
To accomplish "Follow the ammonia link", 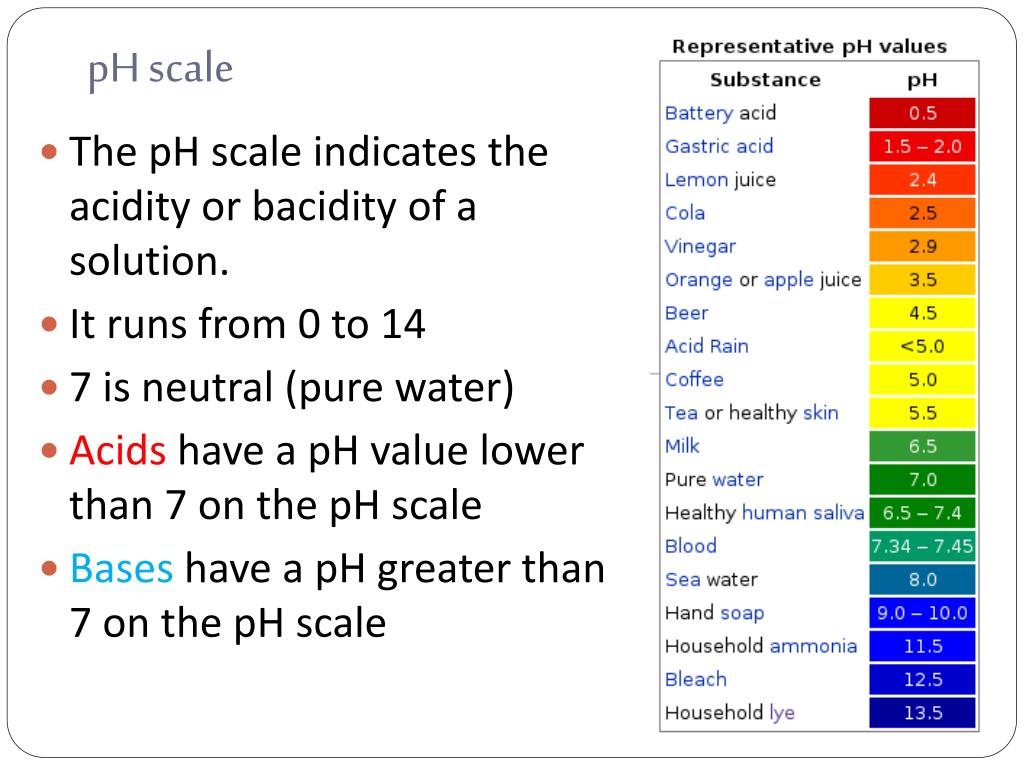I will [813, 646].
